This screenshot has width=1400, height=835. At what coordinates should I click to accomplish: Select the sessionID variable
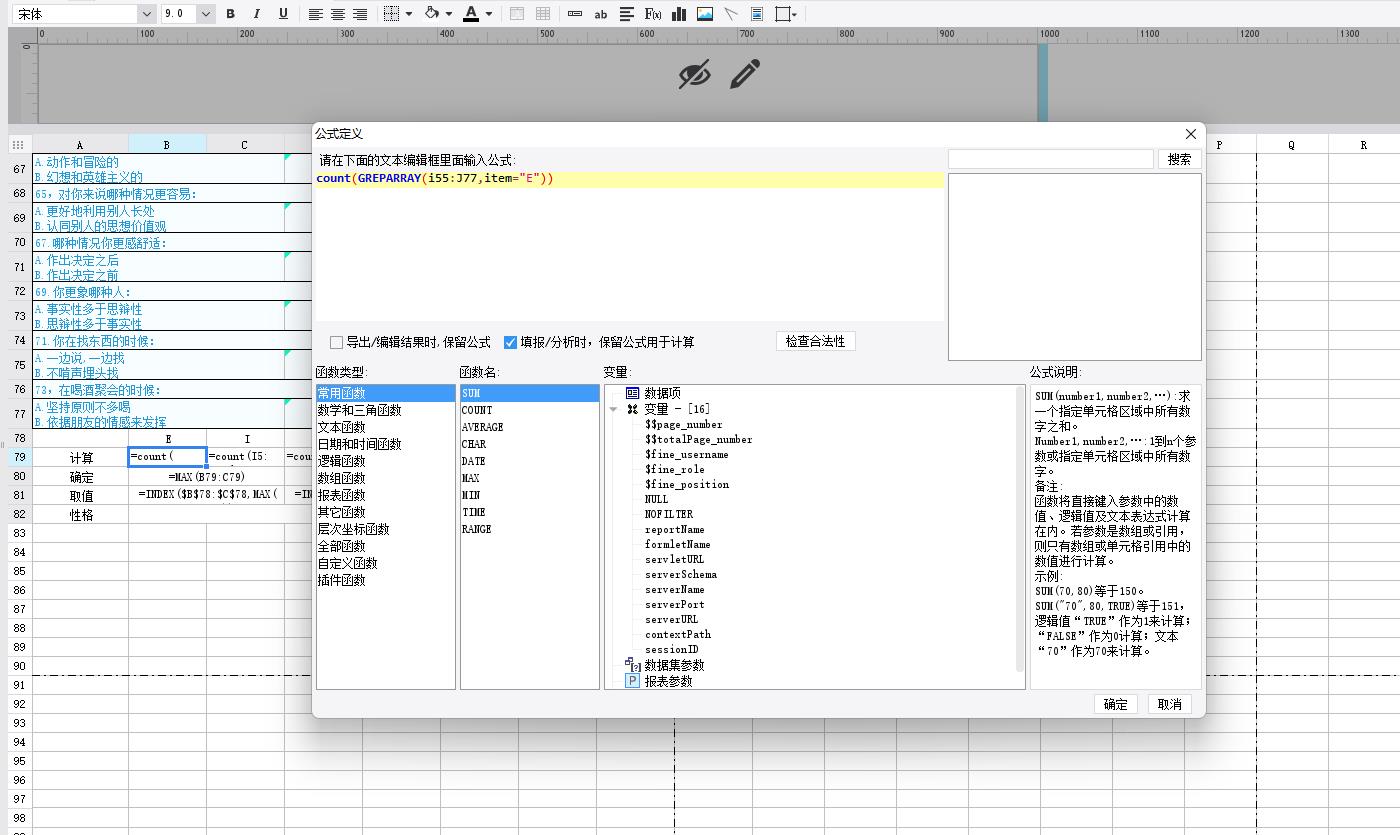click(672, 650)
